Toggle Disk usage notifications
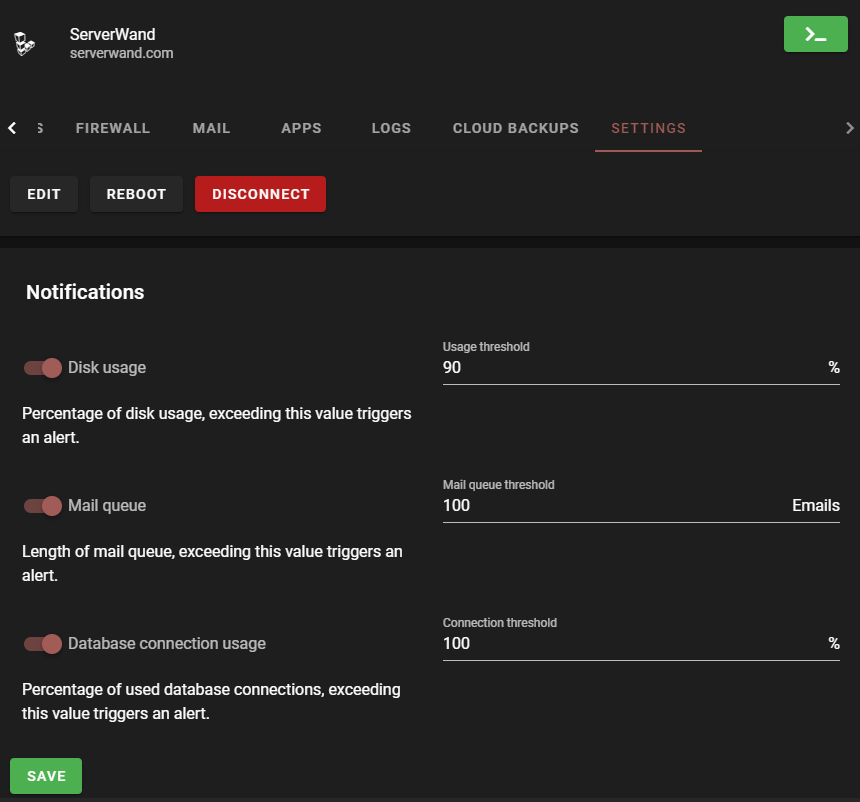 (42, 368)
